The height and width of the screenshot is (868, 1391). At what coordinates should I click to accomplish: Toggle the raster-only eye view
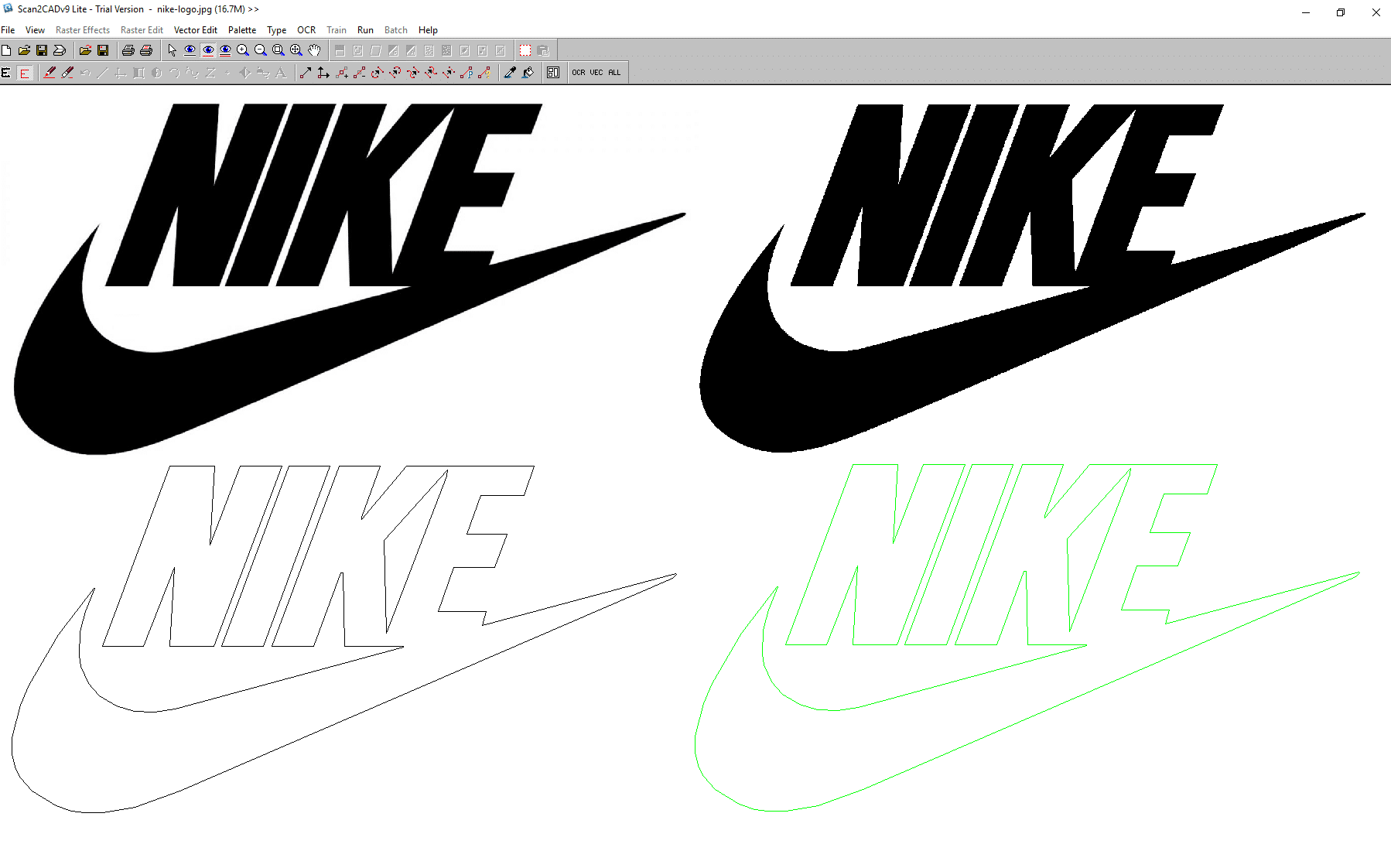[189, 50]
